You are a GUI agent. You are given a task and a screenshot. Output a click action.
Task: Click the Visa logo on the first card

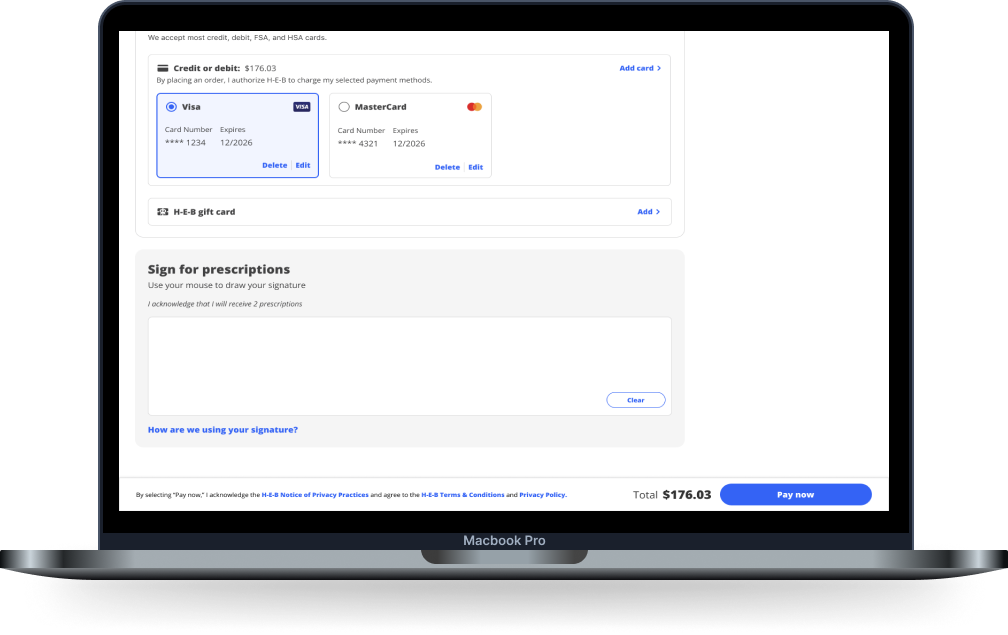[x=301, y=107]
